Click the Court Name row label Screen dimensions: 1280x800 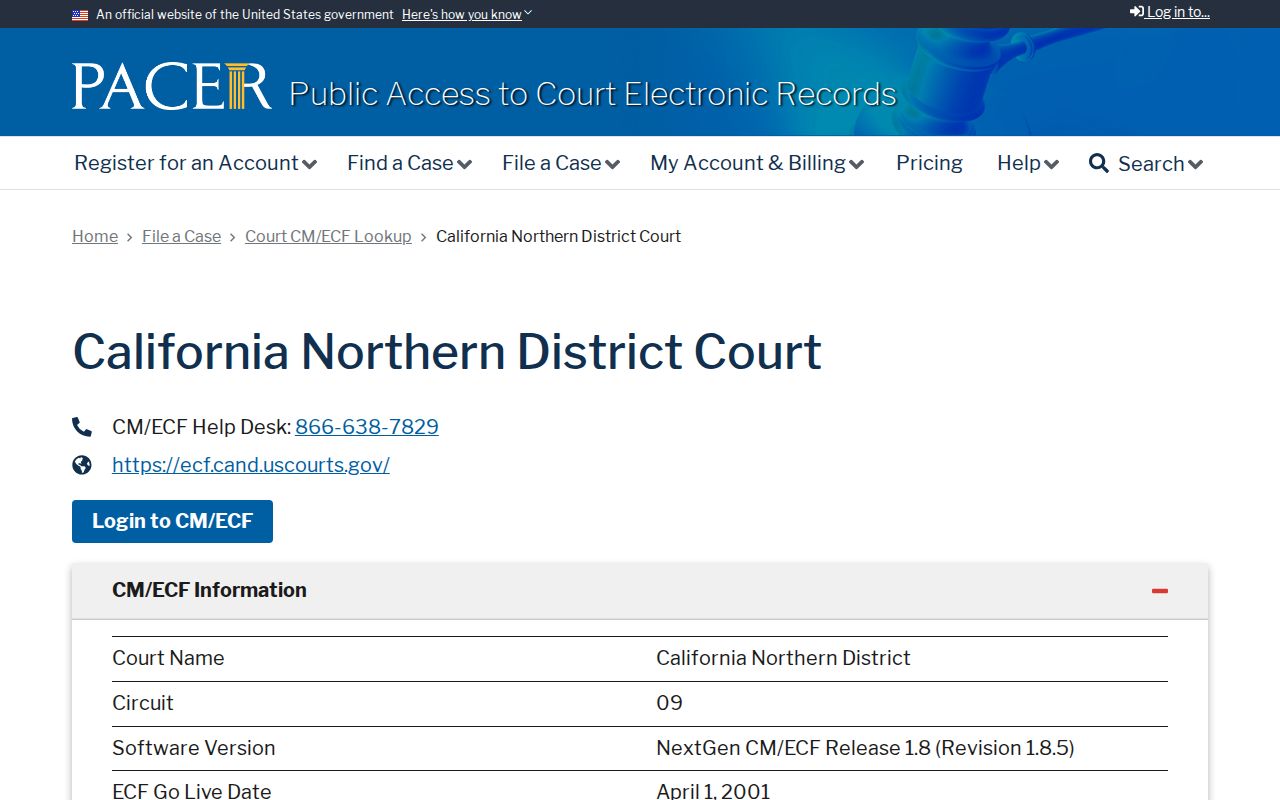pos(168,658)
